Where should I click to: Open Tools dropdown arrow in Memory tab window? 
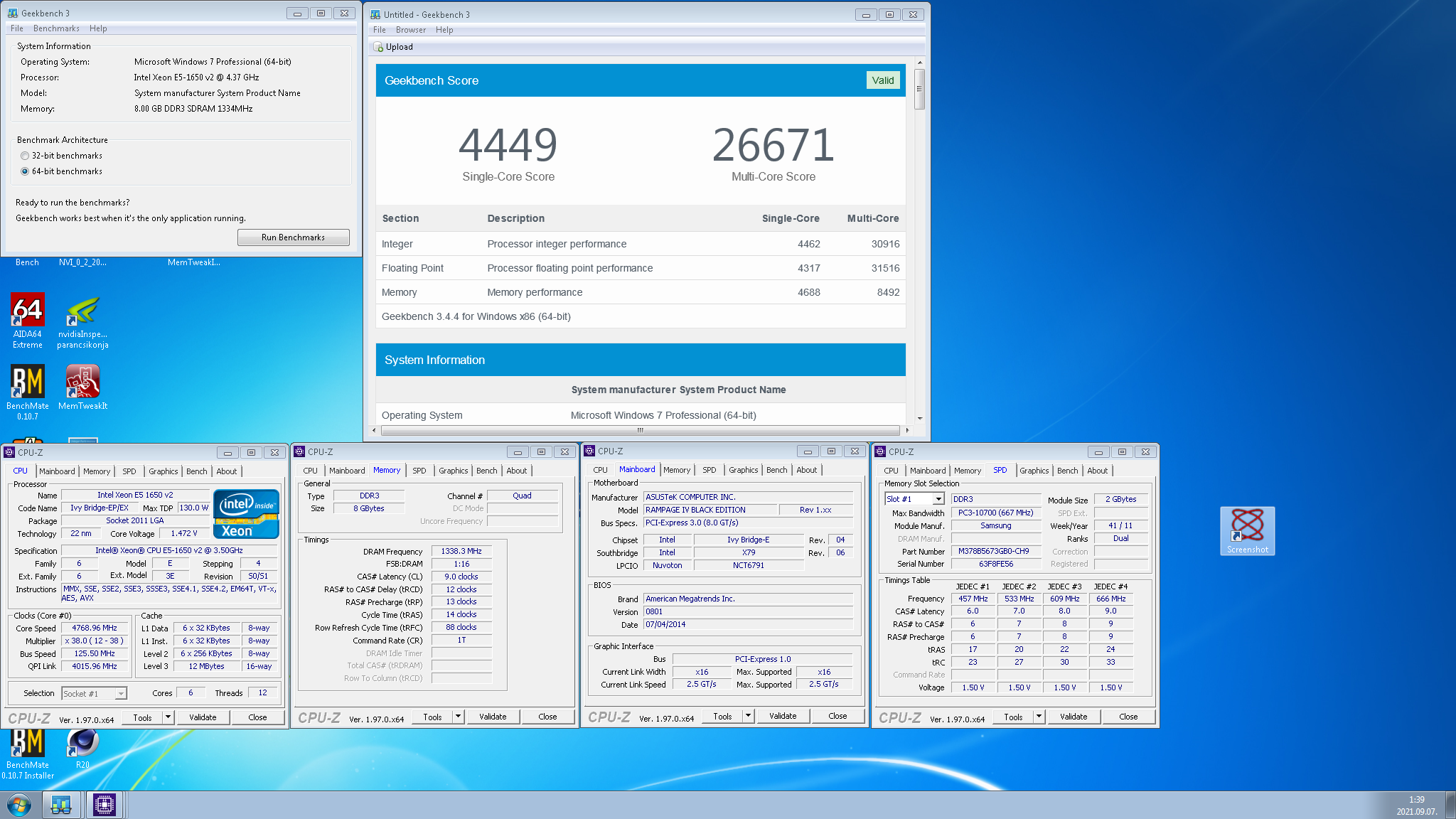[x=459, y=717]
